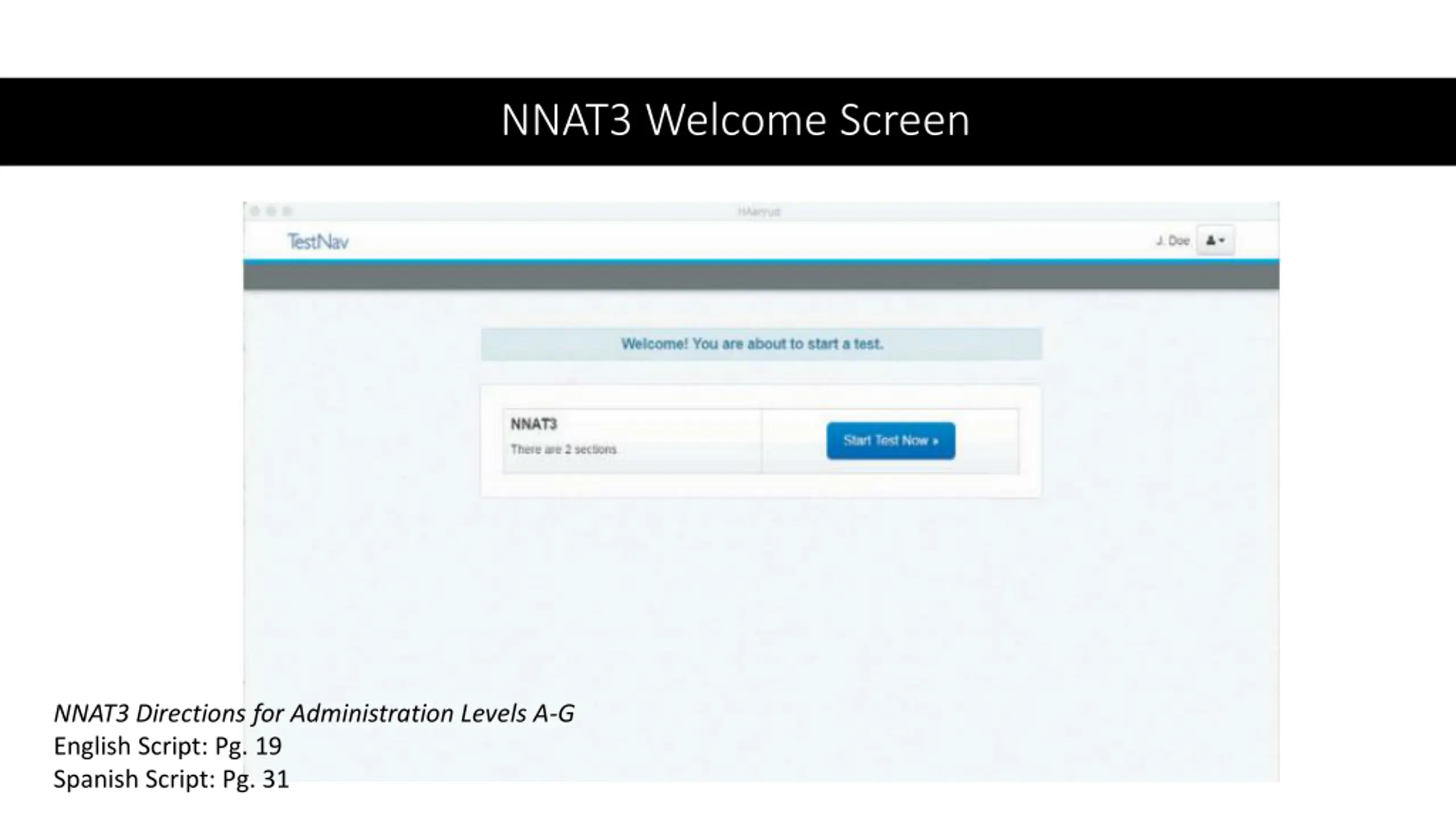The width and height of the screenshot is (1456, 819).
Task: Click the red close window button
Action: tap(255, 212)
